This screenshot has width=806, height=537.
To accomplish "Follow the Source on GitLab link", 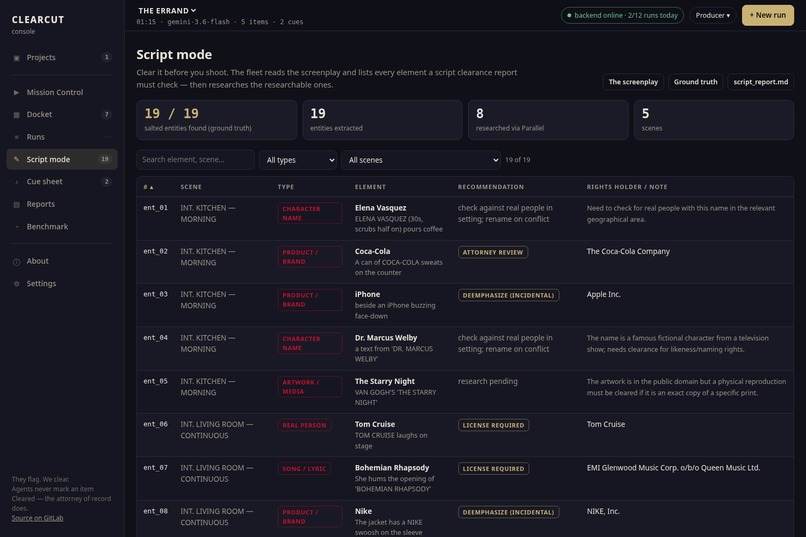I will click(x=38, y=518).
